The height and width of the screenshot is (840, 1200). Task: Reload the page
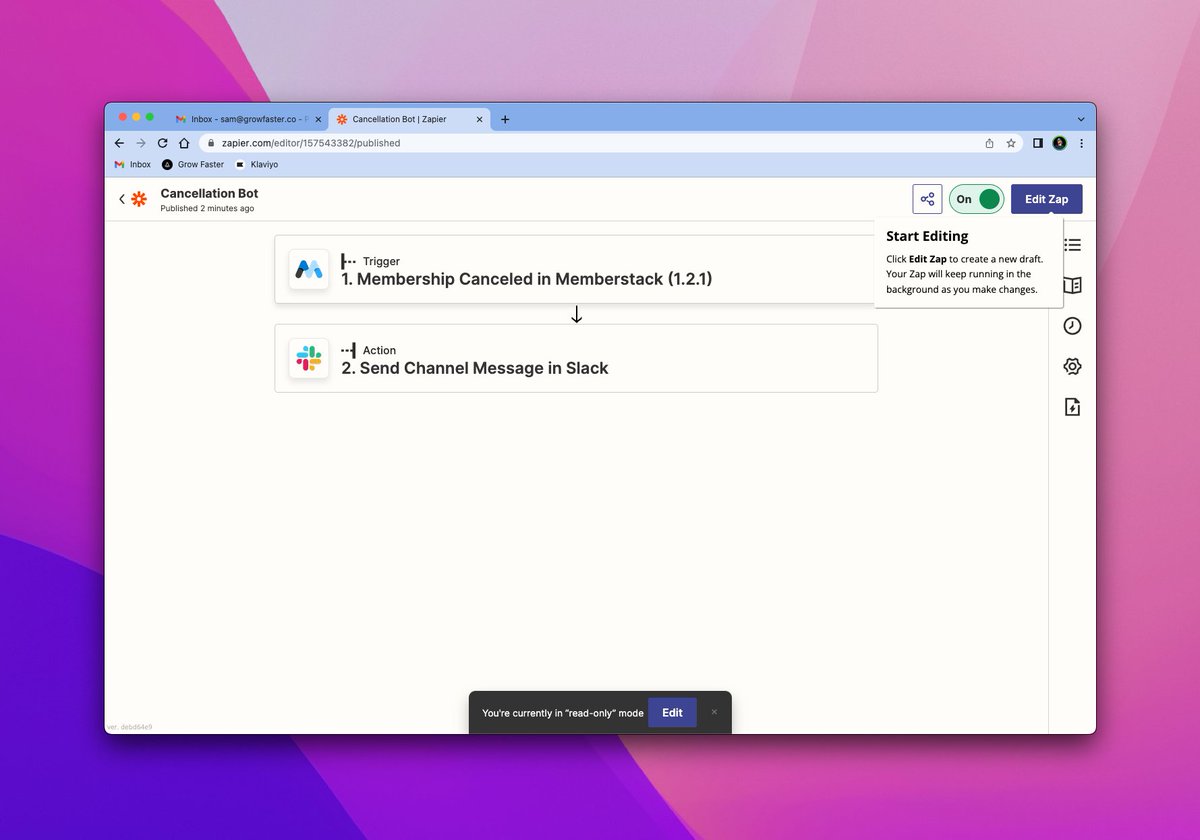162,143
